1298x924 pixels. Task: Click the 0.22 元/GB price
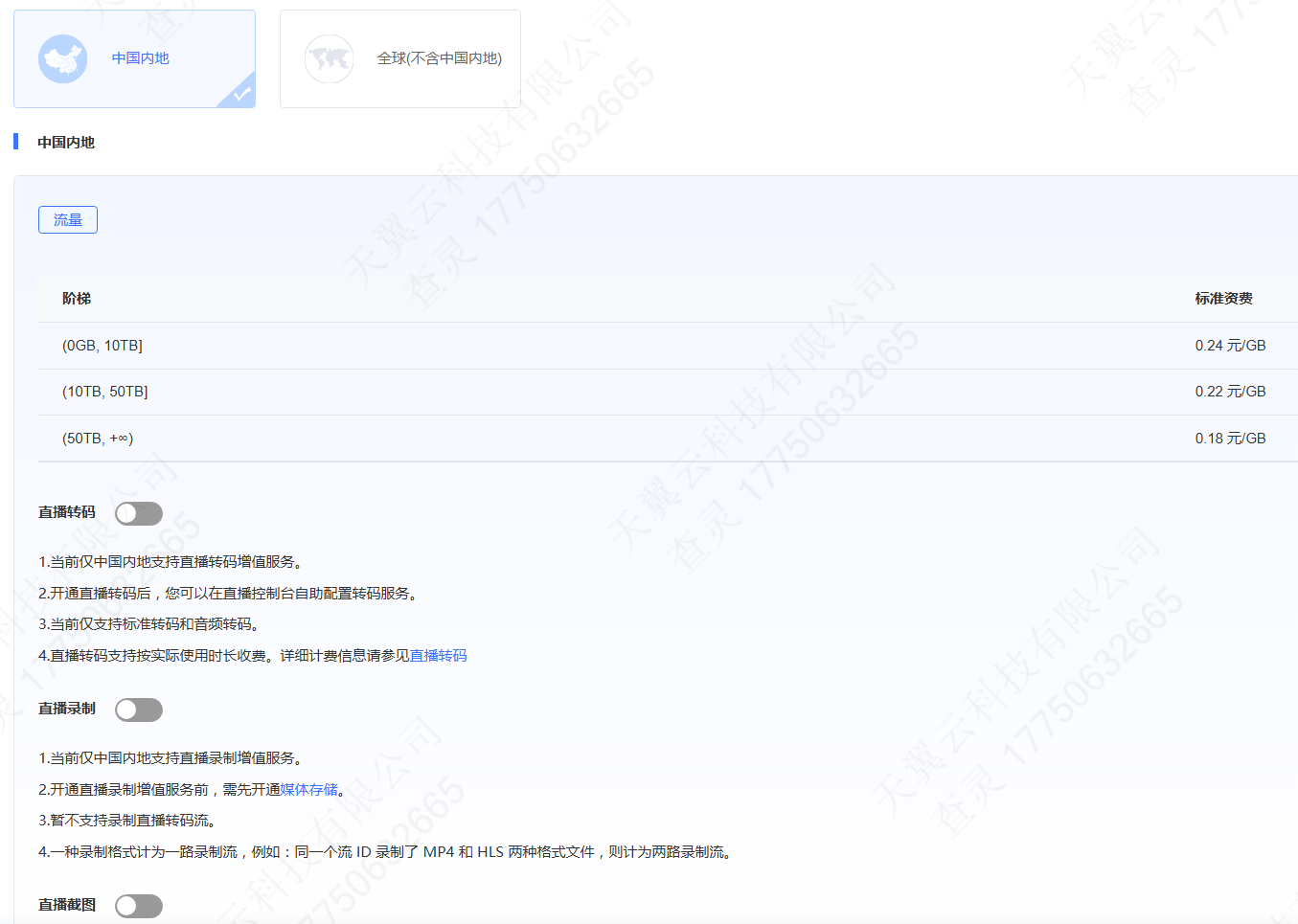click(1230, 392)
